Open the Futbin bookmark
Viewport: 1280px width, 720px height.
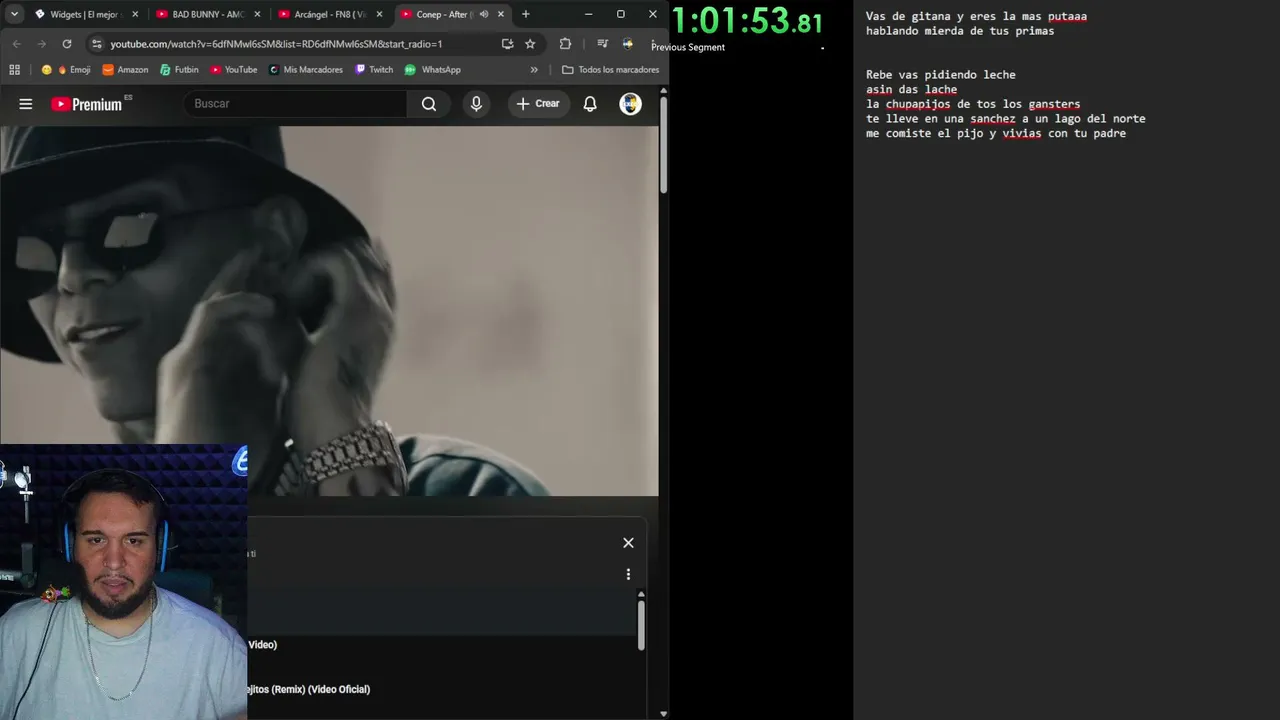pos(179,70)
